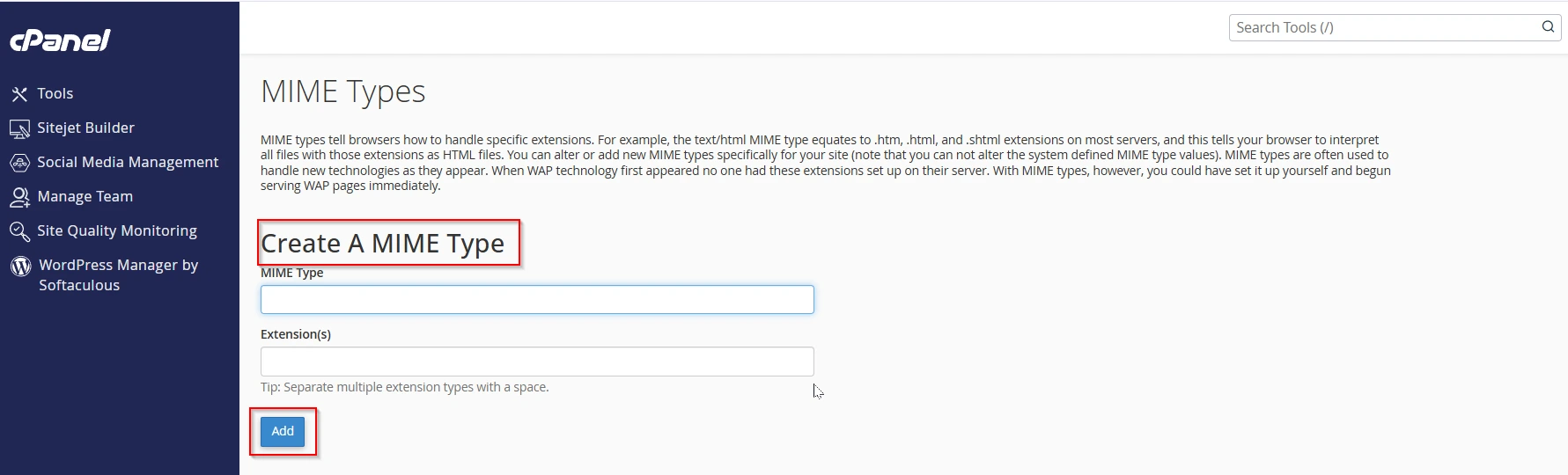Select the Social Media Management icon
This screenshot has height=475, width=1568.
point(19,163)
